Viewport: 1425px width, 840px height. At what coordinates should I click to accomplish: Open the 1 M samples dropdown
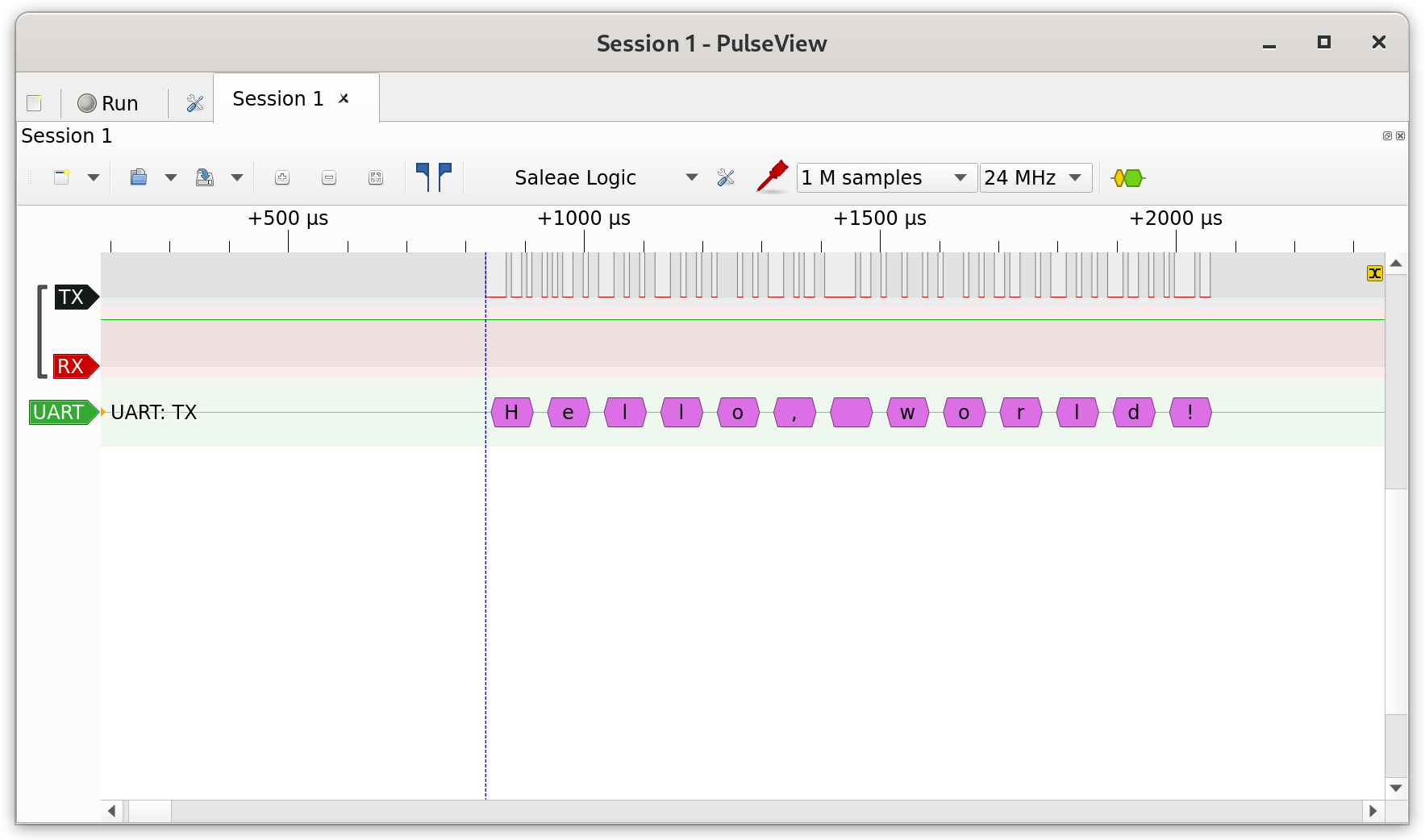885,177
